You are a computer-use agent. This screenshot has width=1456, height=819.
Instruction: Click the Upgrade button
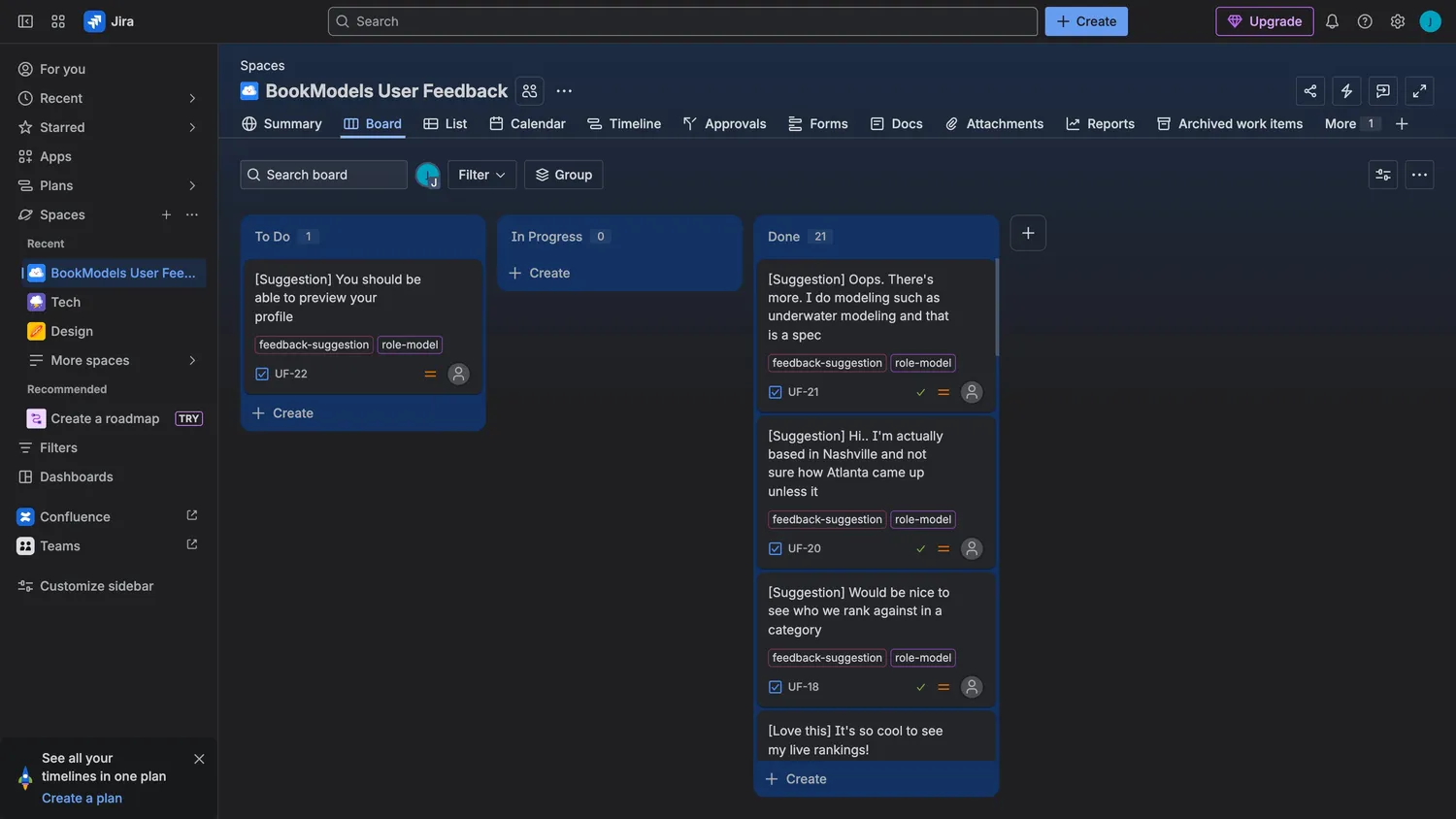click(1264, 21)
